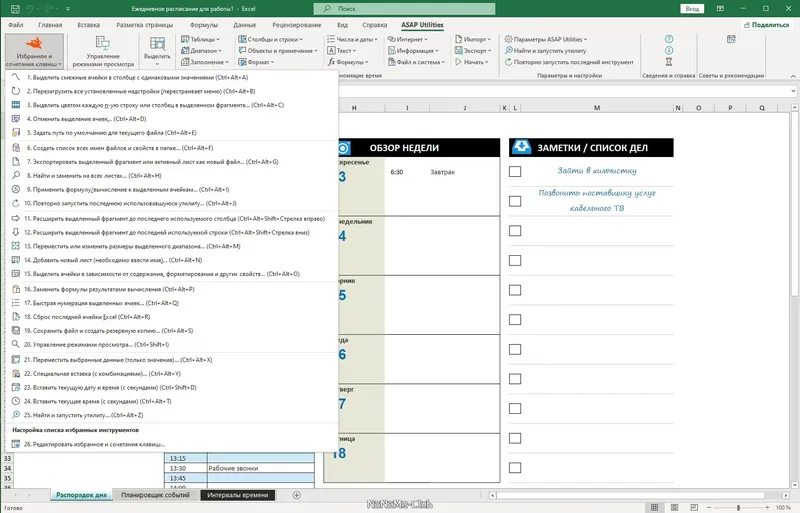Viewport: 800px width, 513px height.
Task: Open the Рецензирование ribbon tab
Action: 296,25
